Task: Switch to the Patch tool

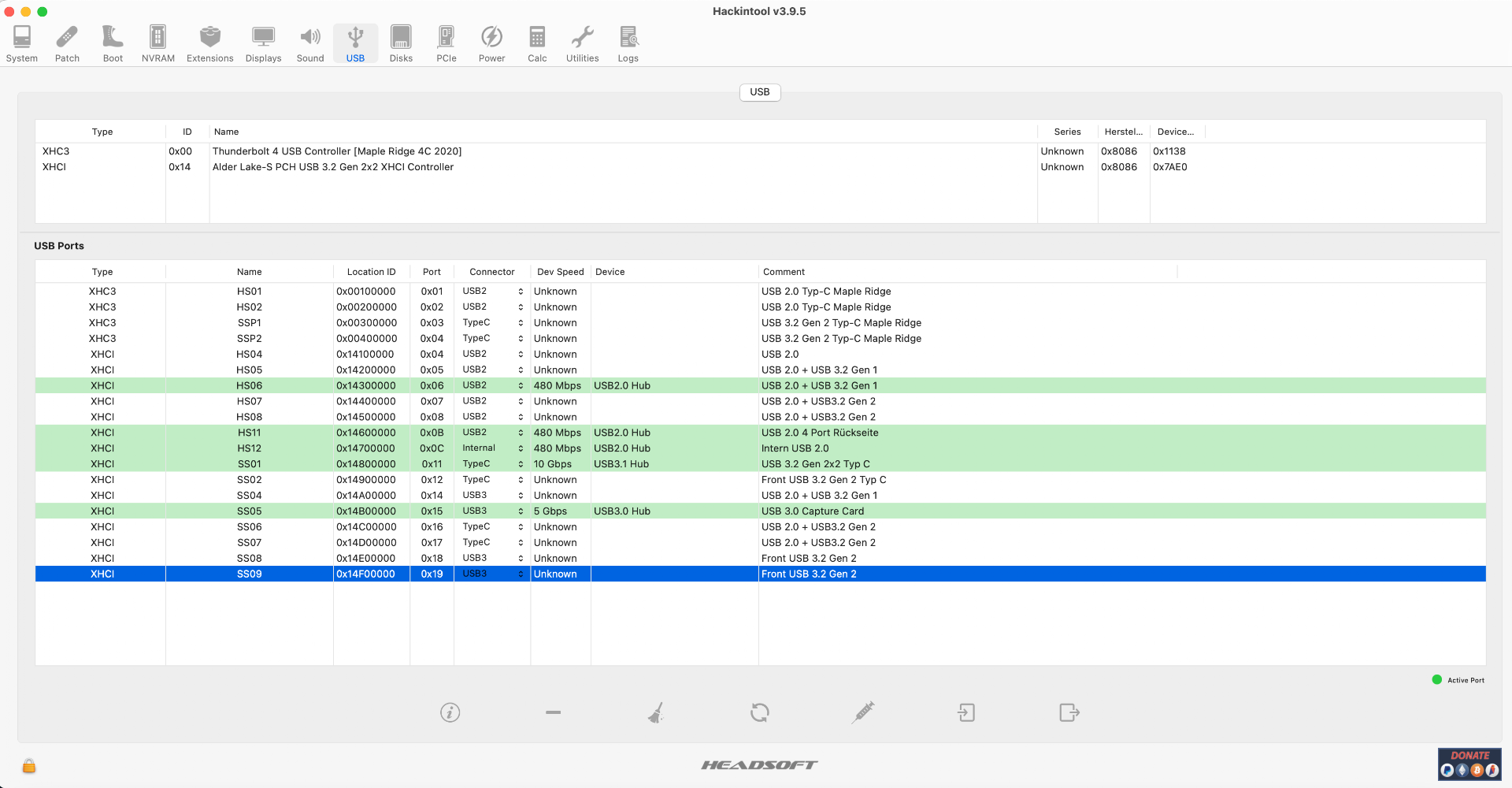Action: point(67,43)
